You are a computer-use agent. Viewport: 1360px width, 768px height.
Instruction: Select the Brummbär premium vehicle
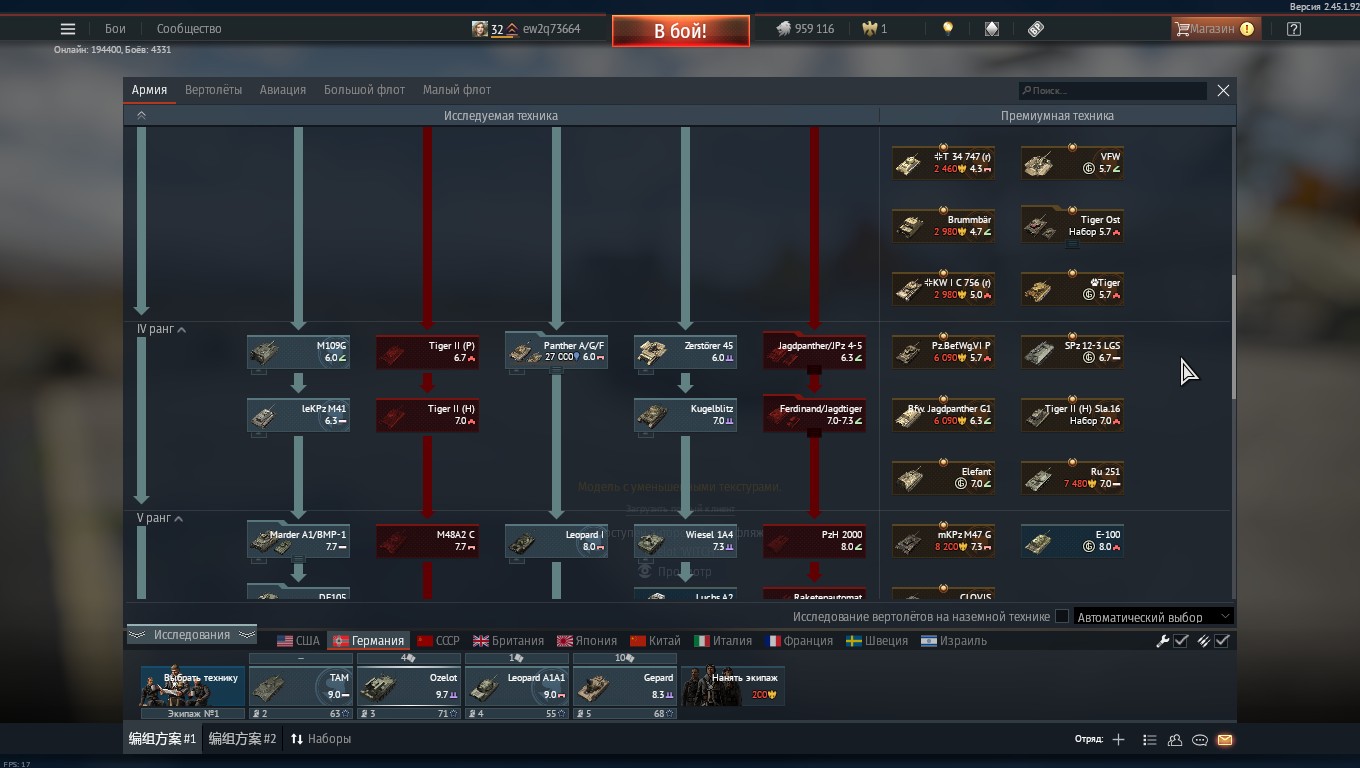[x=943, y=226]
